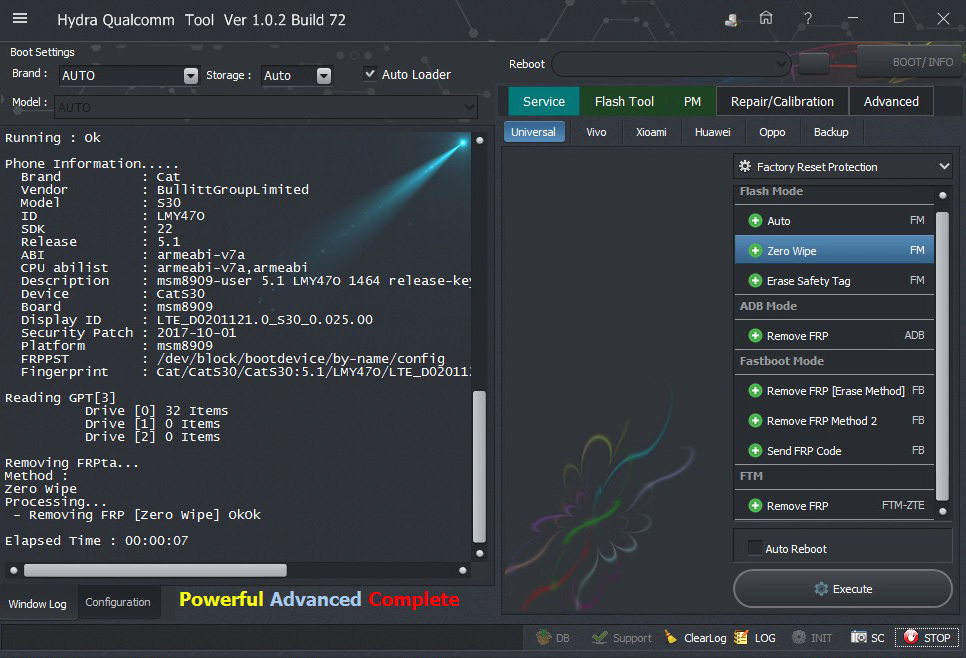This screenshot has width=966, height=658.
Task: Click the DB database icon
Action: point(543,637)
